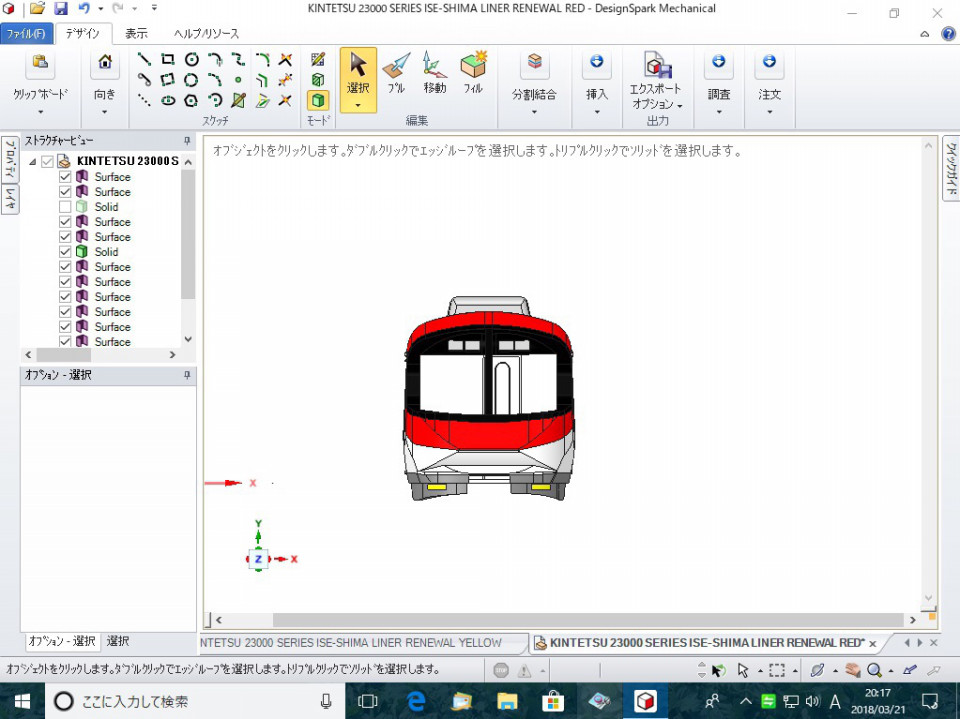The width and height of the screenshot is (960, 719).
Task: Click the Zoom magnifier in status bar
Action: 874,670
